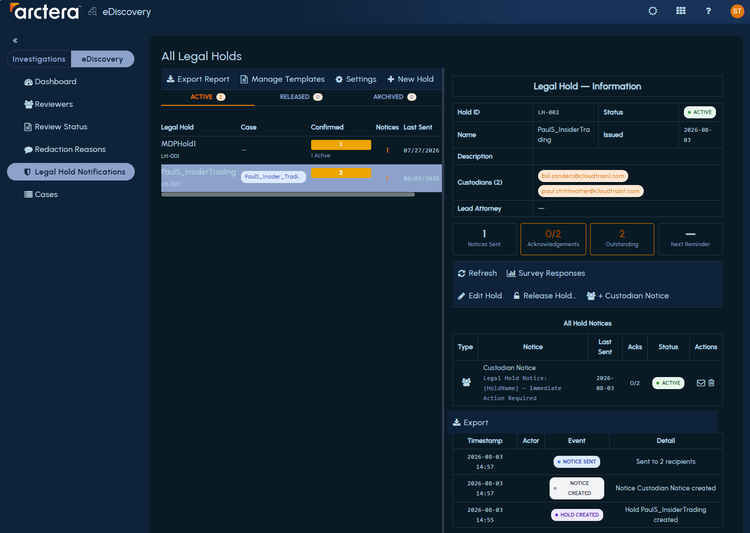
Task: Click Release Hold
Action: pos(544,296)
